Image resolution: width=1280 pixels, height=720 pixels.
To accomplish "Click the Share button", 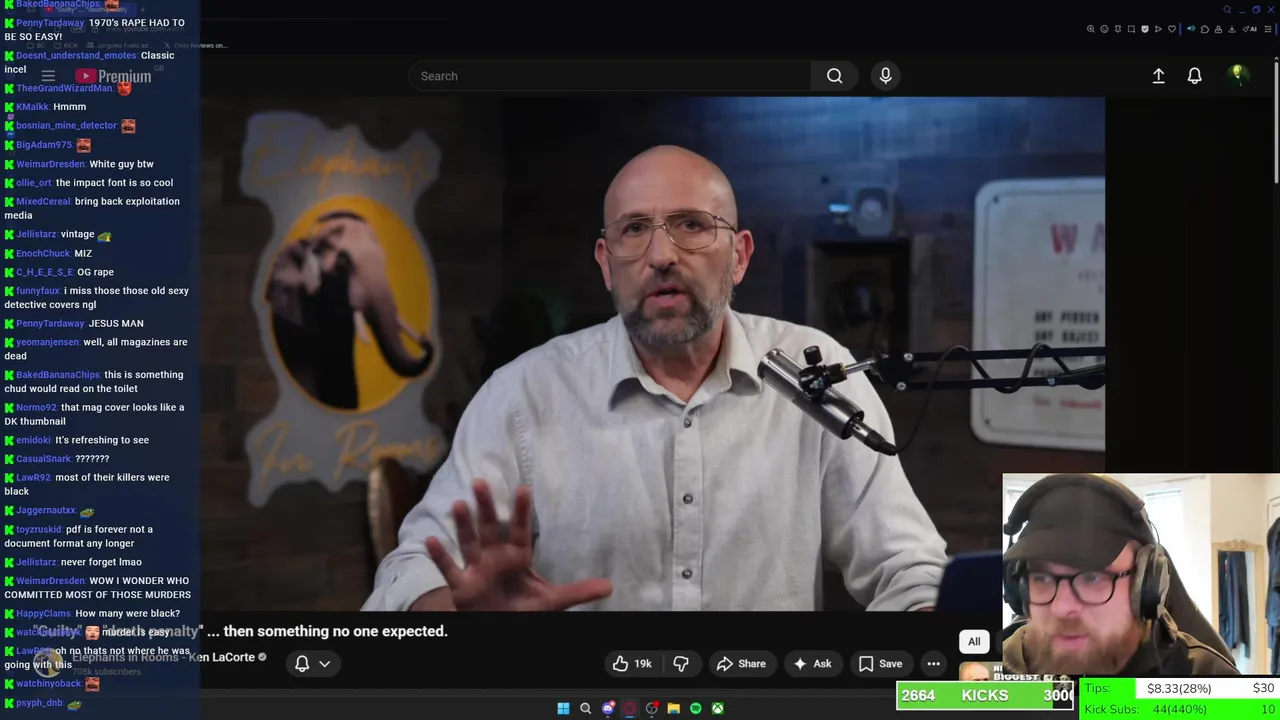I will 741,663.
